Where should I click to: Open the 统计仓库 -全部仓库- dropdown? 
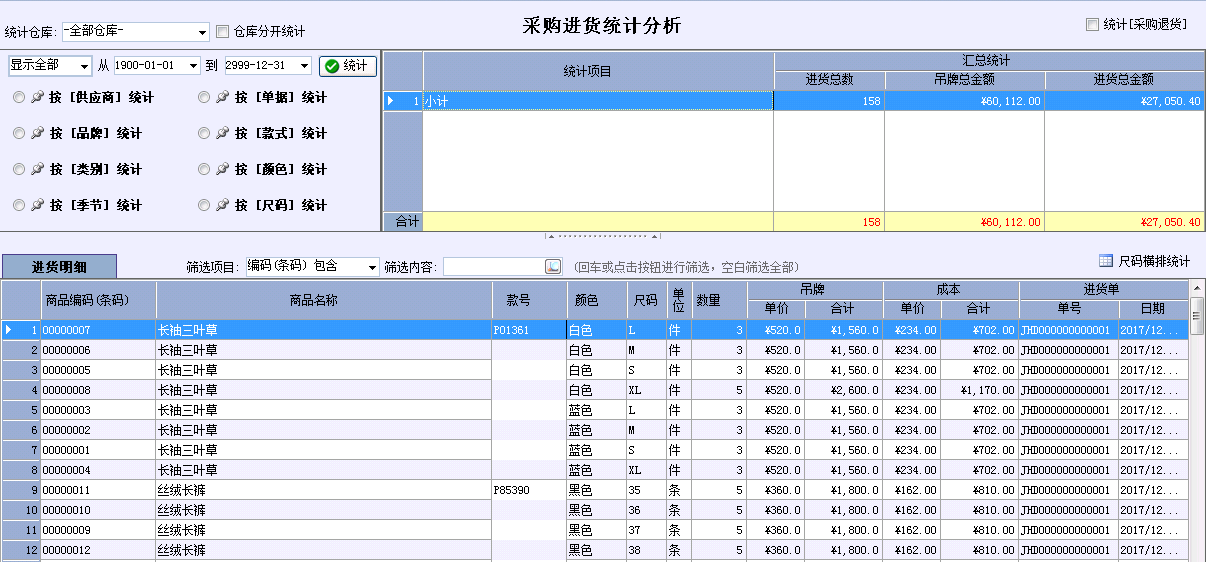pyautogui.click(x=203, y=32)
